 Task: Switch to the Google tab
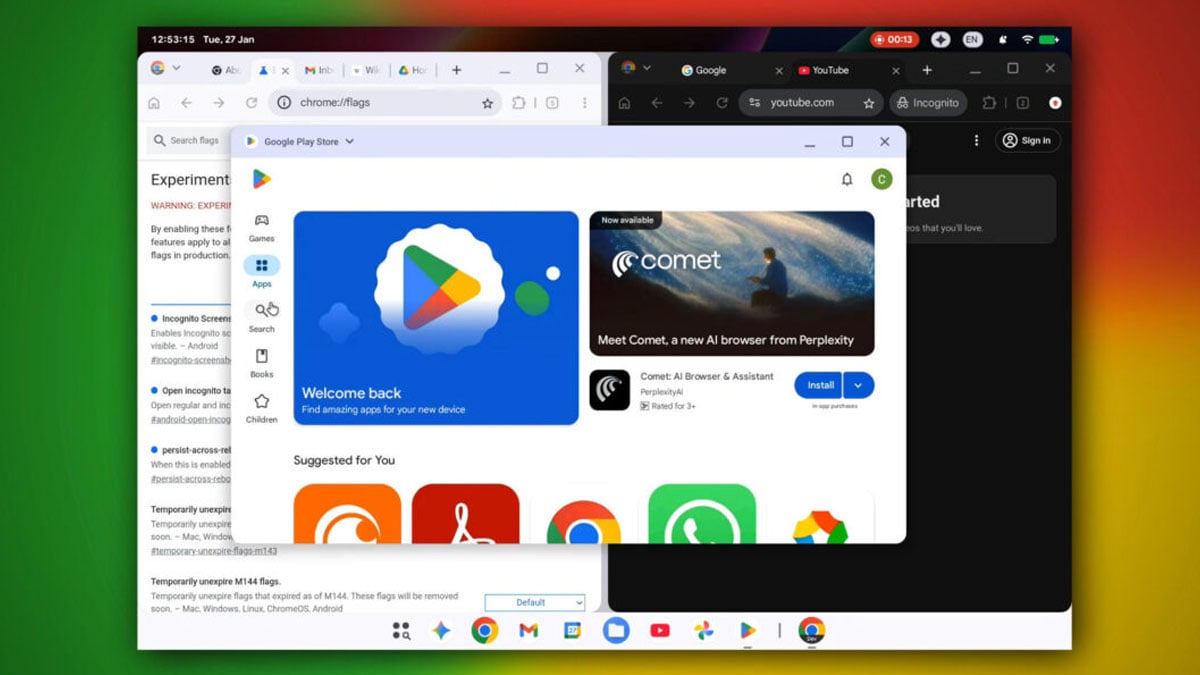[707, 70]
